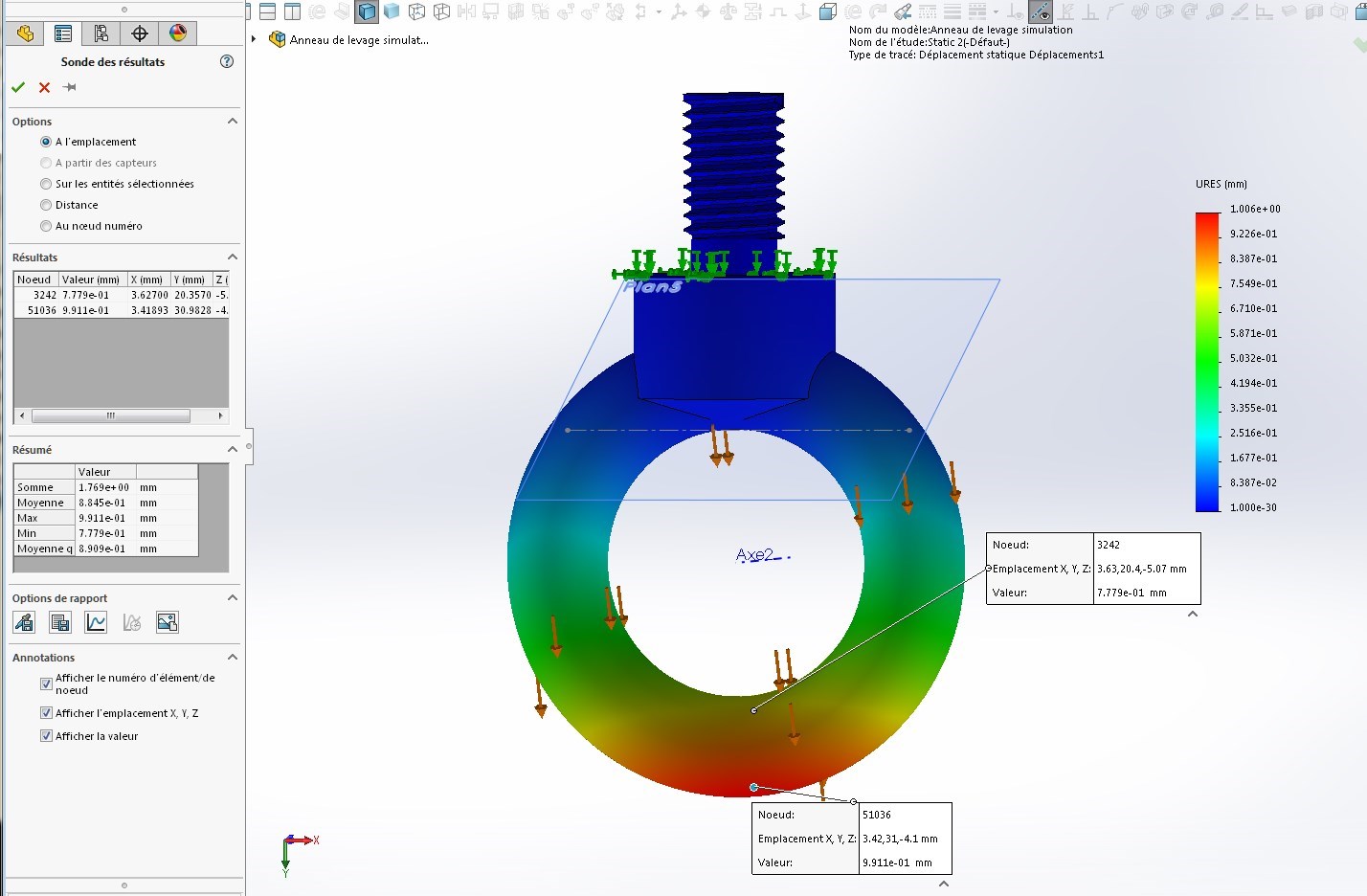1367x896 pixels.
Task: Select shaded with edges display style
Action: (368, 12)
